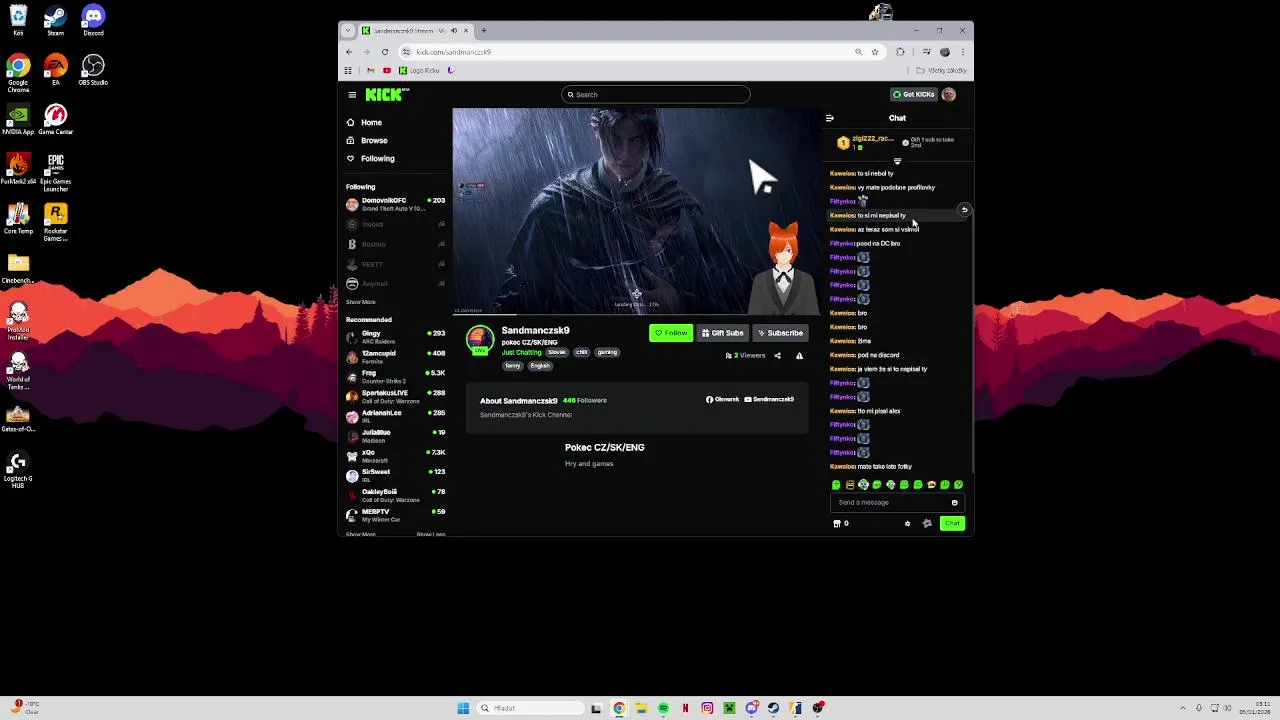
Task: Bookmark this page with star icon
Action: [875, 52]
